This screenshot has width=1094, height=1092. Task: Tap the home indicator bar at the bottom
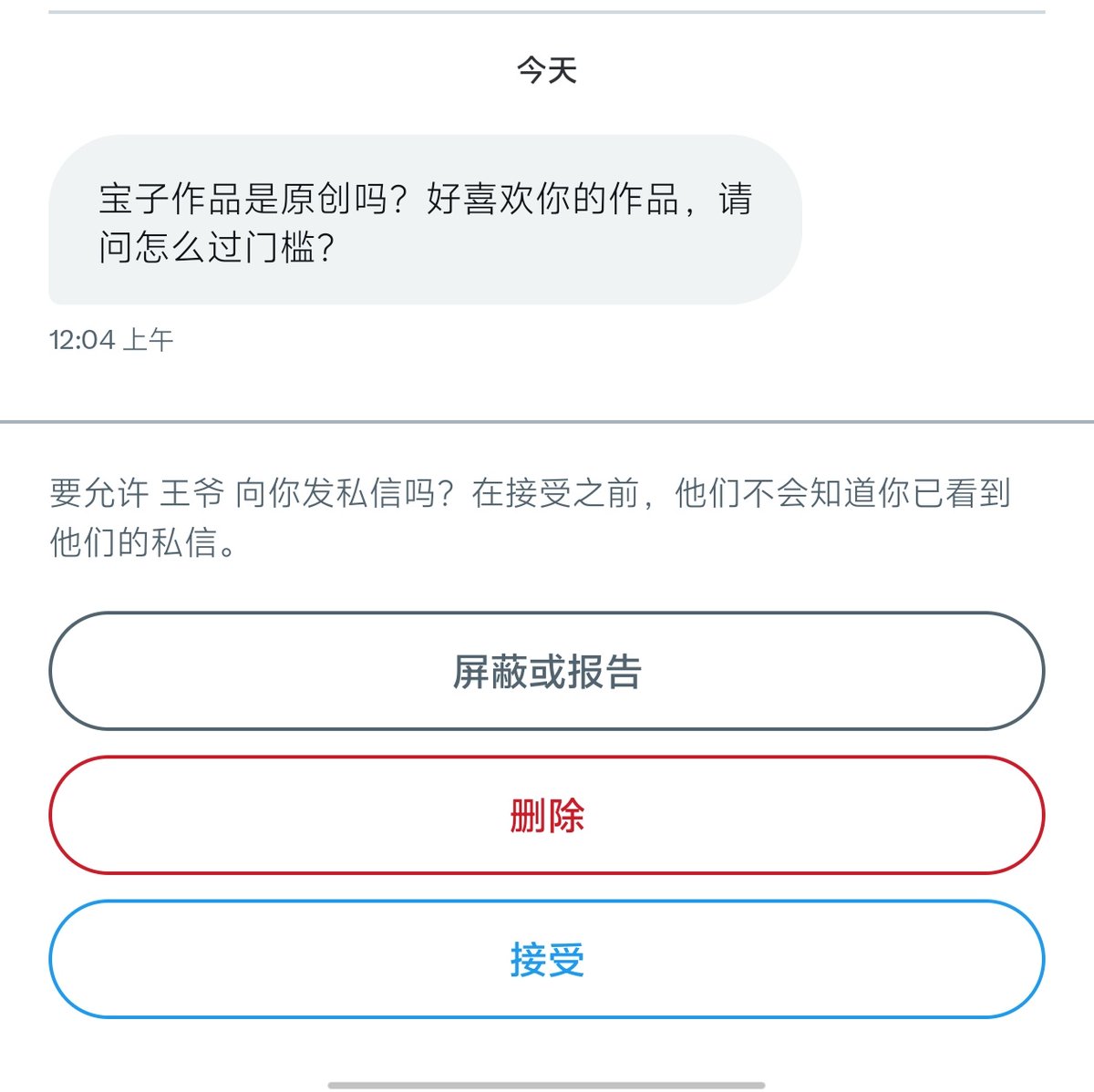(547, 1084)
